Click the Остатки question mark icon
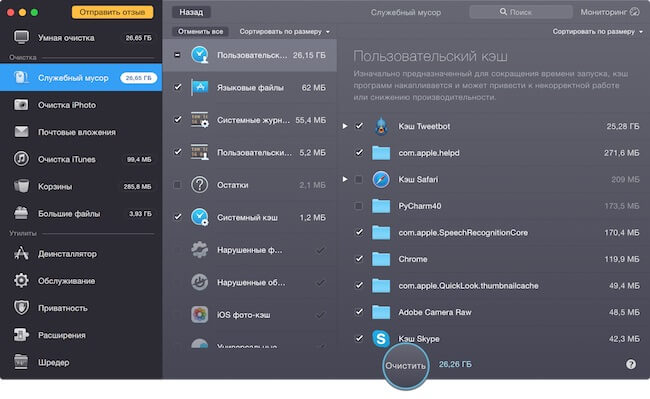Screen dimensions: 650x399 pyautogui.click(x=199, y=184)
